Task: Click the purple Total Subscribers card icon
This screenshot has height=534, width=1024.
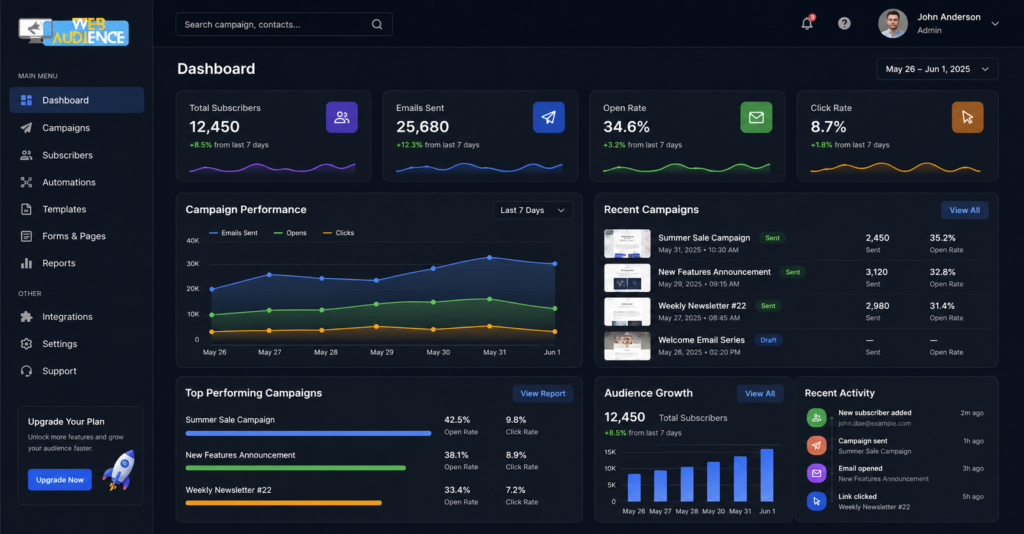Action: point(342,118)
